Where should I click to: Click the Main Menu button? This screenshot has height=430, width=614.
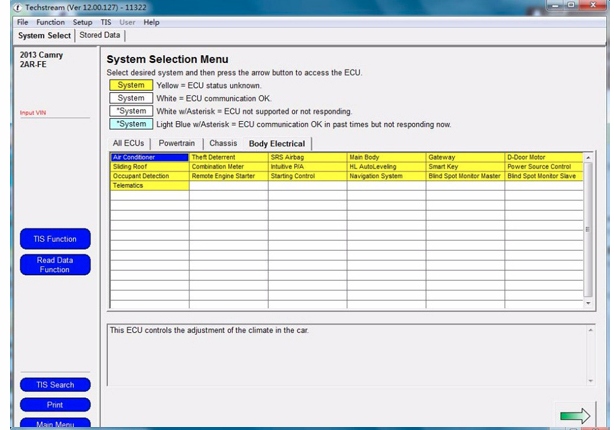(55, 424)
